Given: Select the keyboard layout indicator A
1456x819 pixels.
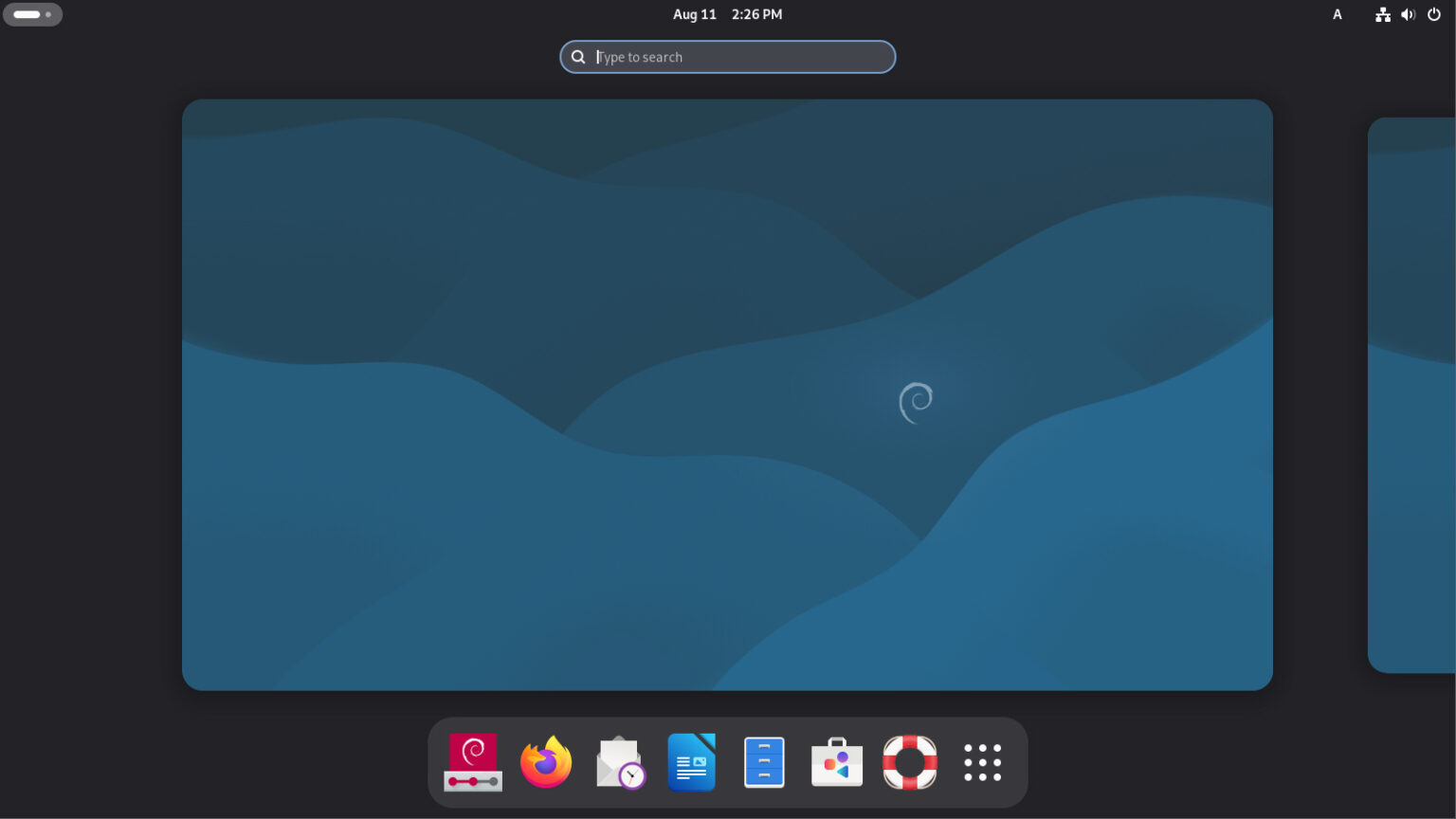Looking at the screenshot, I should pos(1338,14).
